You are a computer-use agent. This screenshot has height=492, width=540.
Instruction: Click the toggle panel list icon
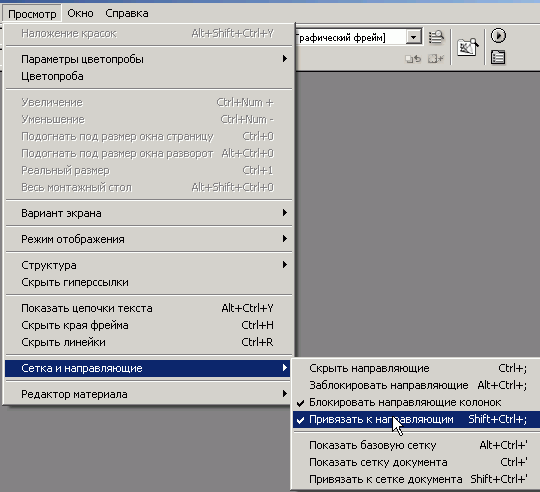pyautogui.click(x=498, y=57)
